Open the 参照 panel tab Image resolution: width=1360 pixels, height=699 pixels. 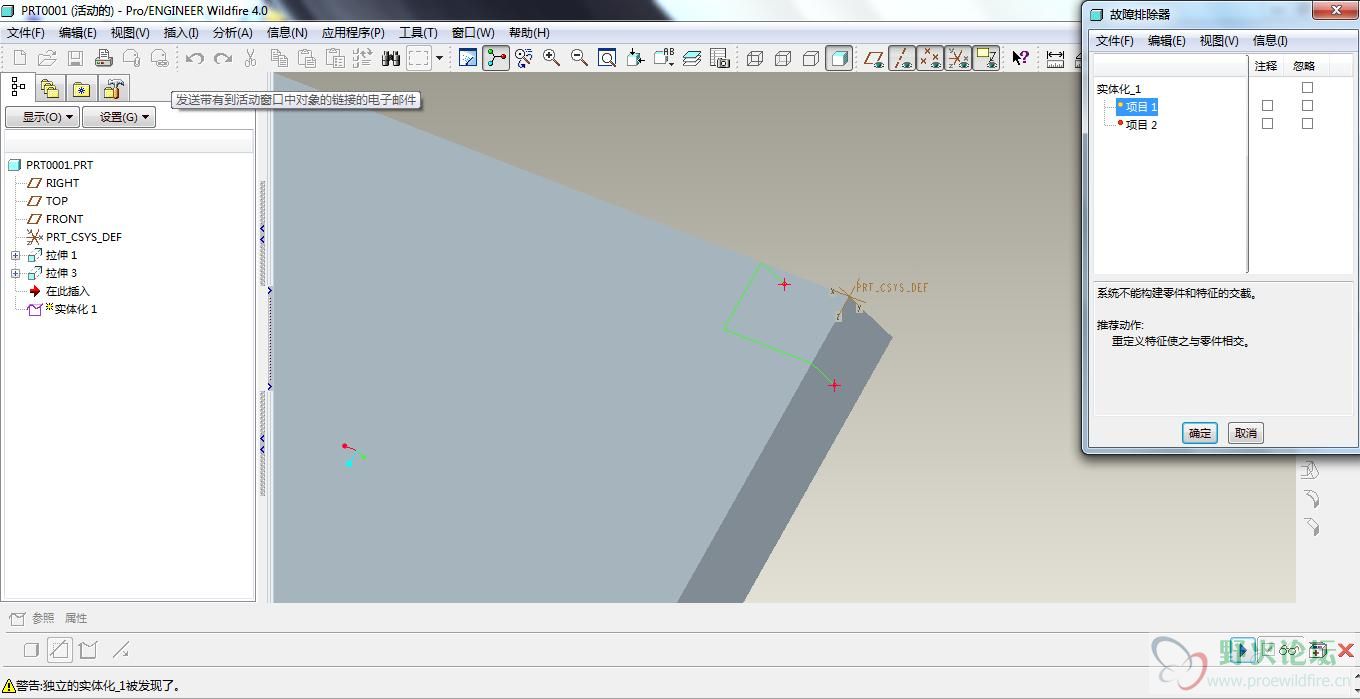pos(43,618)
